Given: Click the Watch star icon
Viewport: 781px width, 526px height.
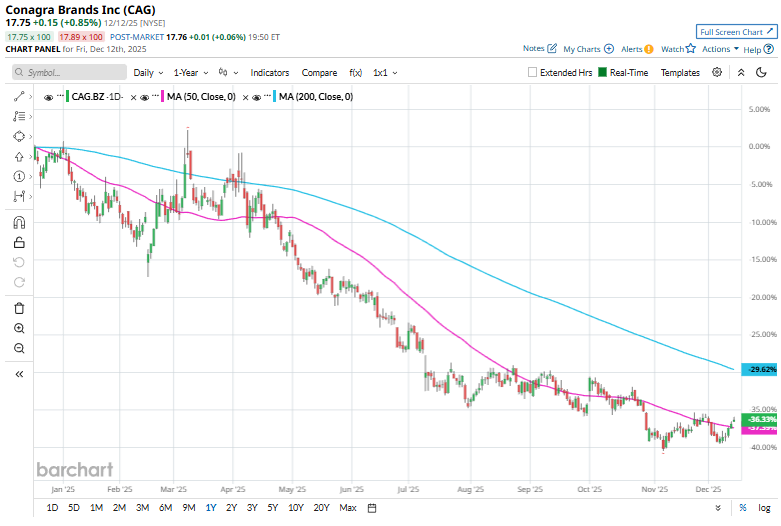Looking at the screenshot, I should [x=690, y=48].
